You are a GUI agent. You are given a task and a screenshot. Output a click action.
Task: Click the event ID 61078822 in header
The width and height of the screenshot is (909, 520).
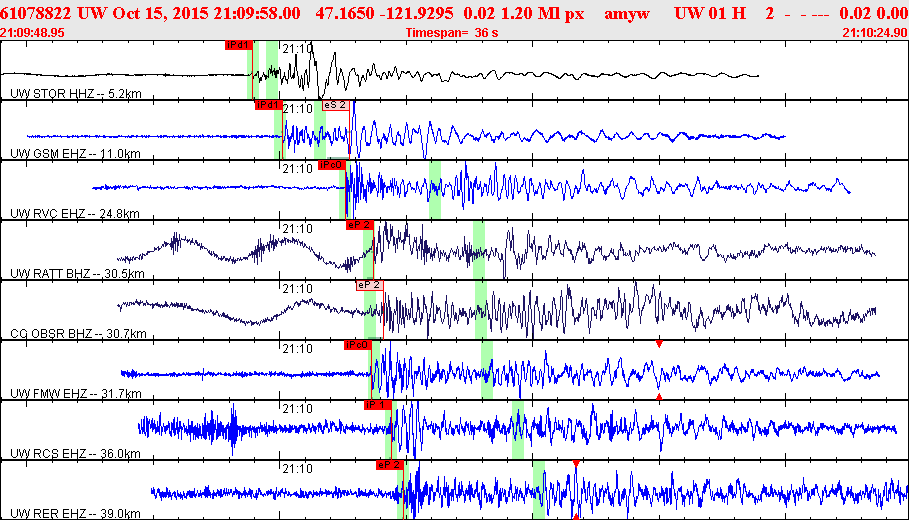[35, 13]
